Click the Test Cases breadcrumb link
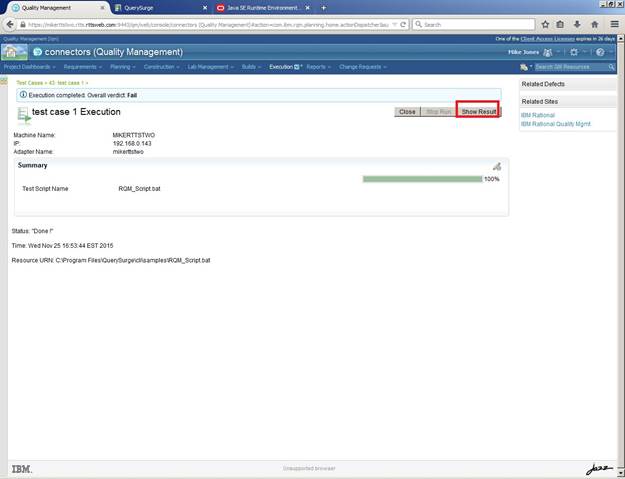 tap(29, 83)
